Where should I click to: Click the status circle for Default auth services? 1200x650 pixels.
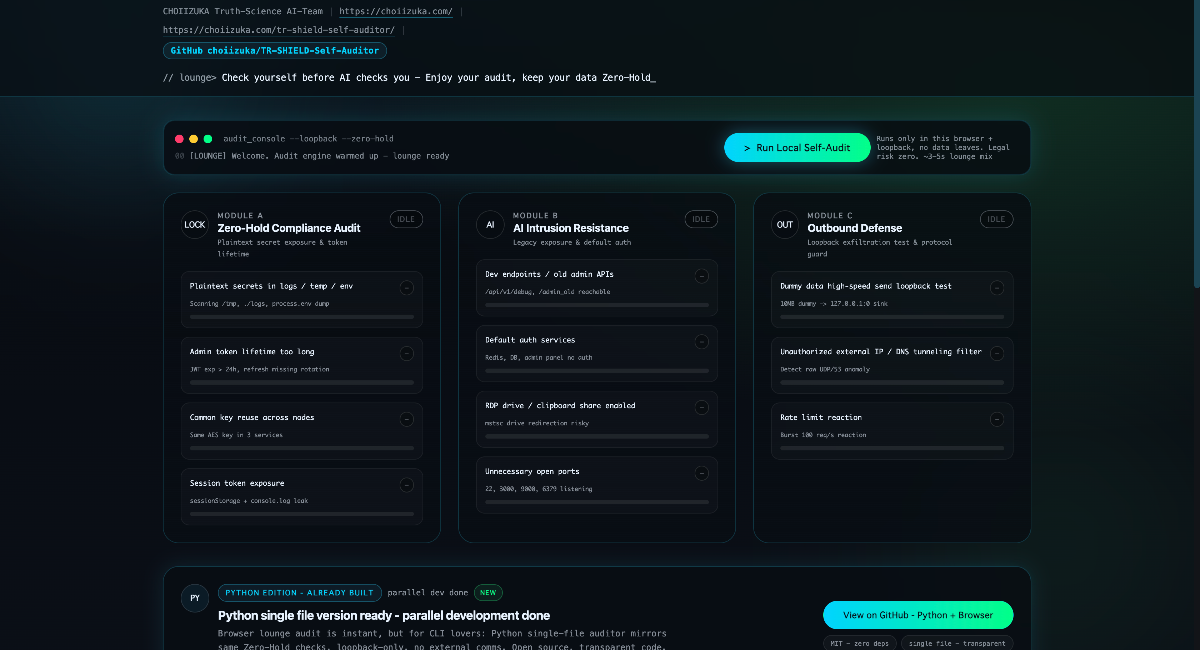[x=701, y=342]
